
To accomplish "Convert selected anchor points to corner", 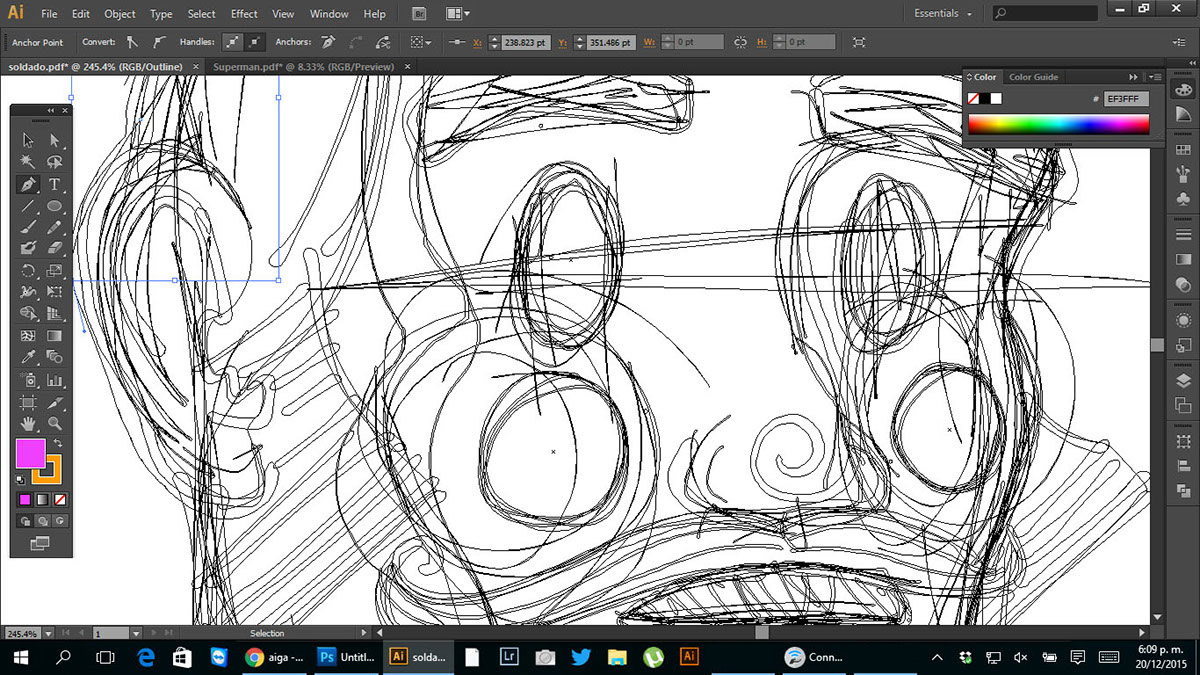I will [132, 42].
